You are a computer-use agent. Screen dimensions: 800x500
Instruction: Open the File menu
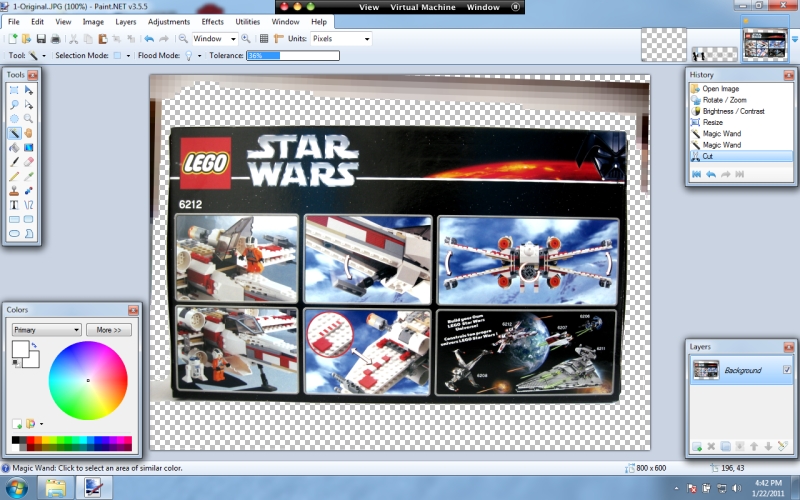(14, 22)
